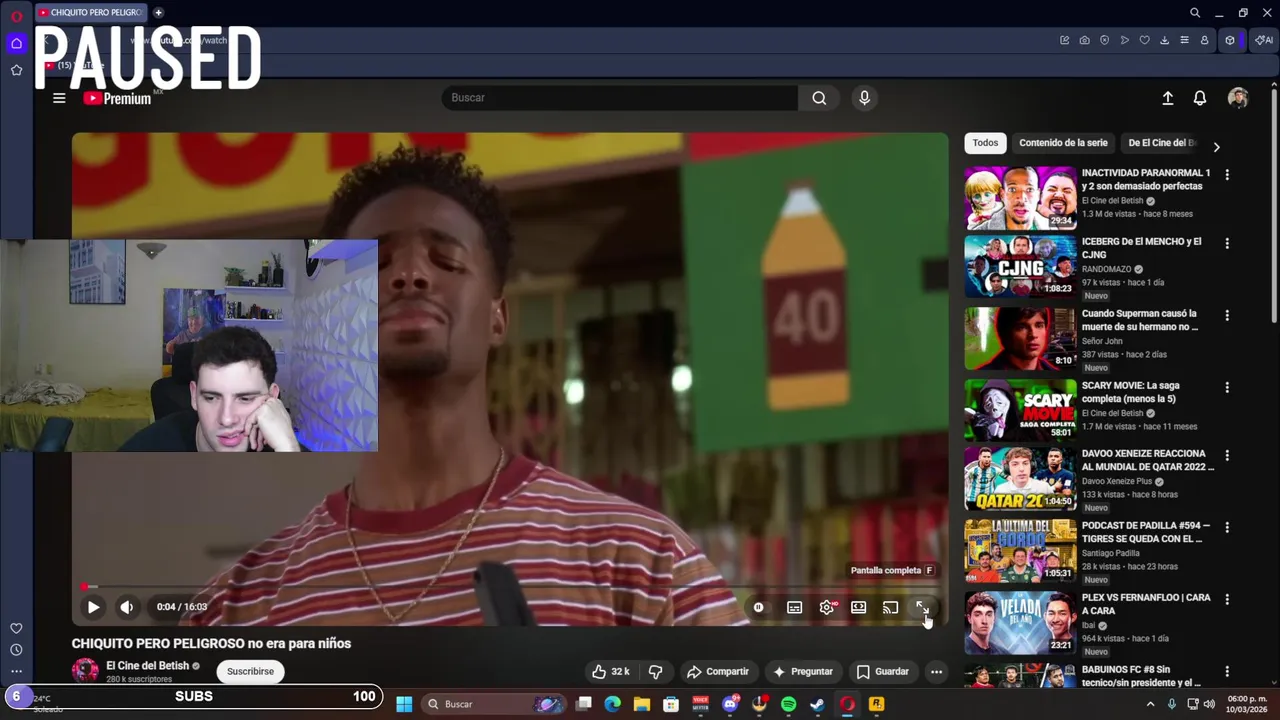This screenshot has width=1280, height=720.
Task: Open Spotify from the taskbar
Action: point(788,704)
